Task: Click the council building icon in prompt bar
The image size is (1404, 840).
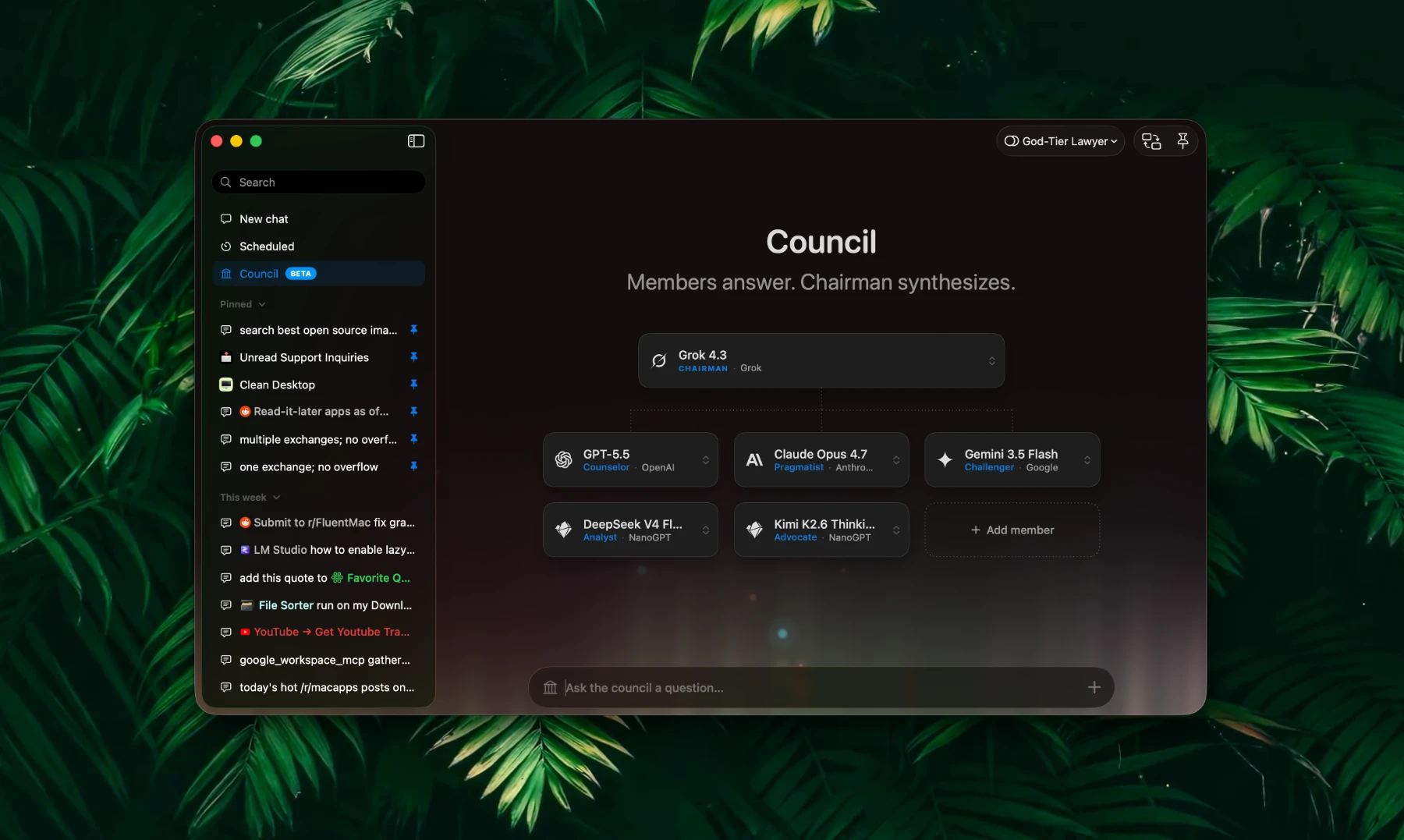Action: point(550,688)
